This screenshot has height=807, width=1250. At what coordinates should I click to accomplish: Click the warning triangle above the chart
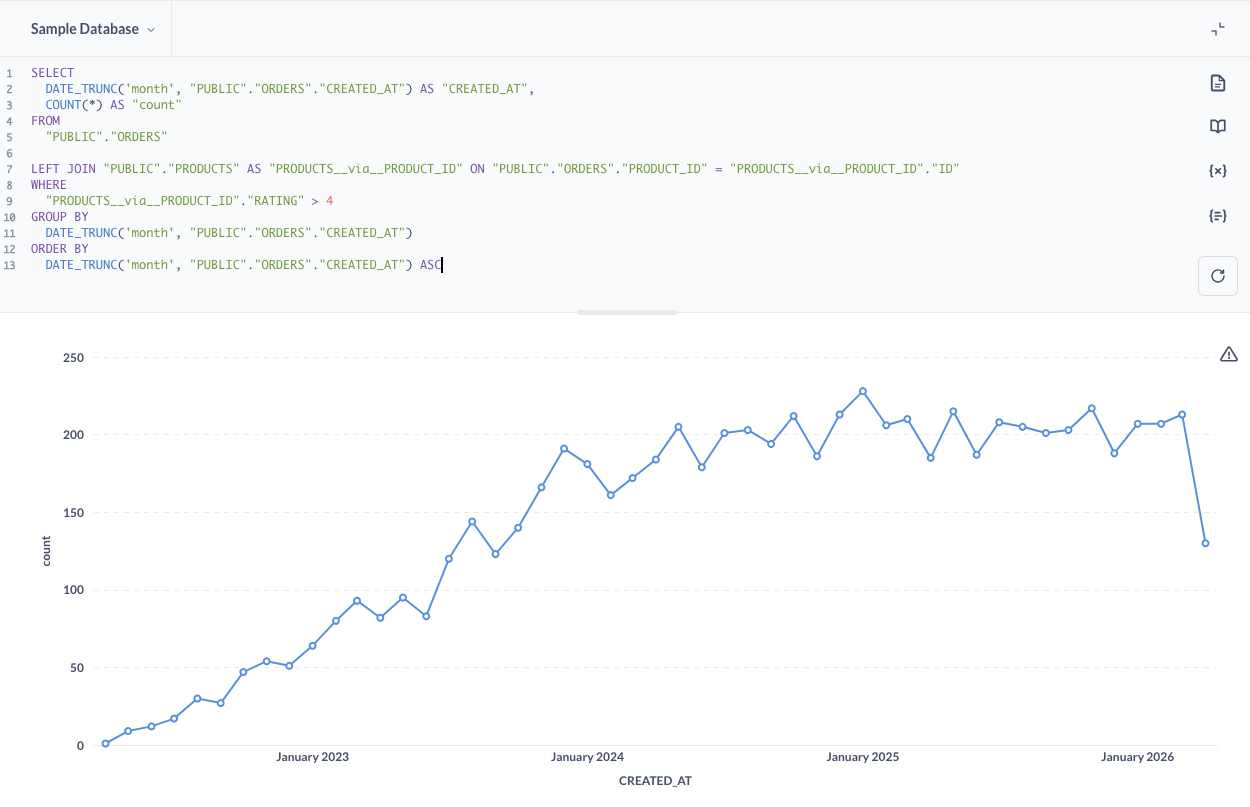point(1228,354)
